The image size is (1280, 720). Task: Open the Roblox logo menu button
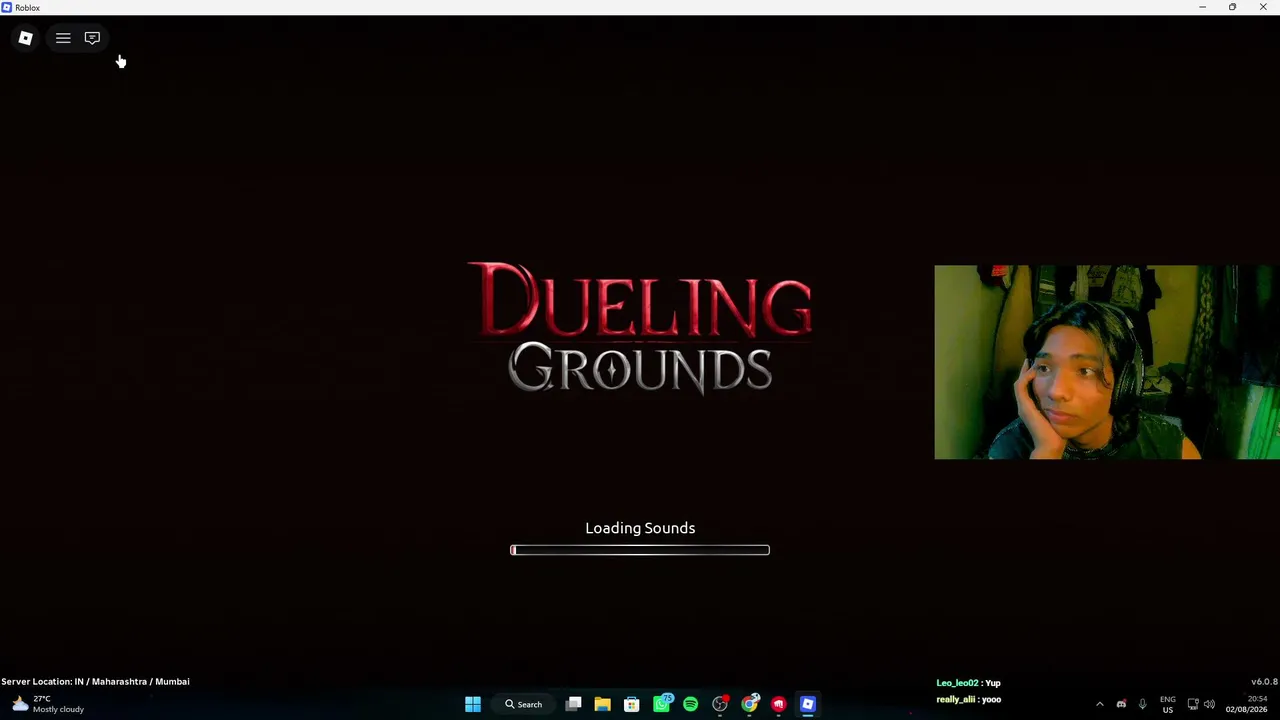point(25,38)
